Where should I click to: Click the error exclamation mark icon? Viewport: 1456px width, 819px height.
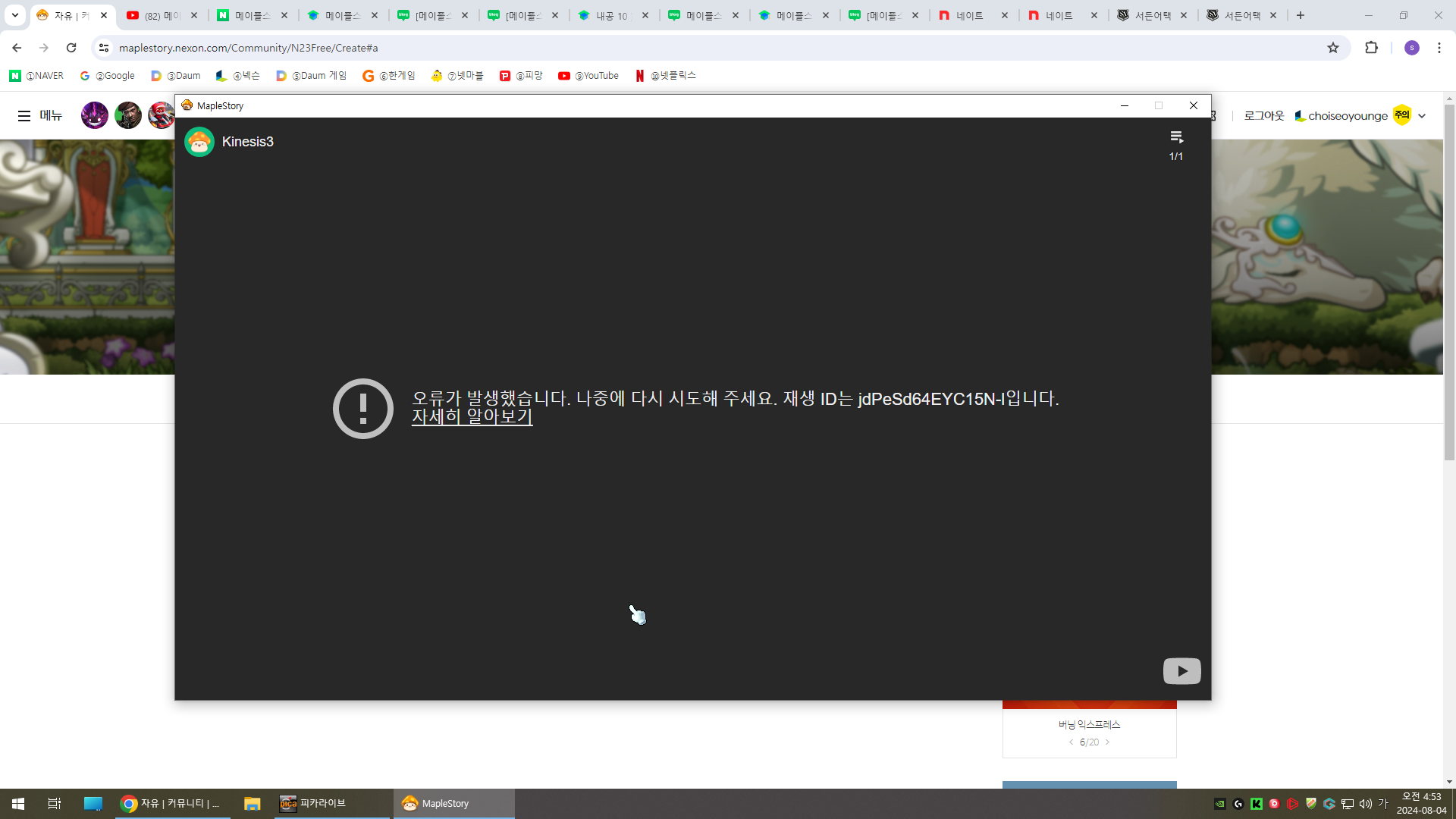(363, 409)
